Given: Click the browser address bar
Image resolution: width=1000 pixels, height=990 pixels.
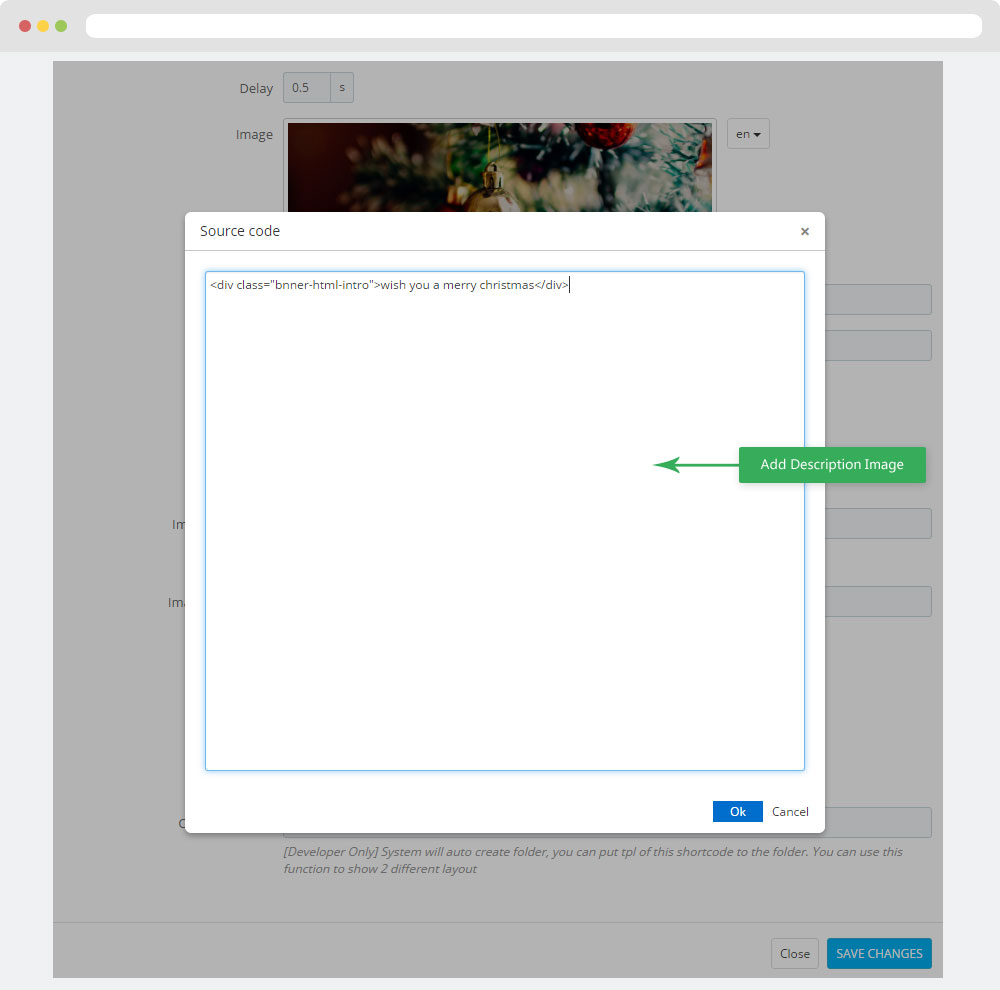Looking at the screenshot, I should [x=533, y=26].
